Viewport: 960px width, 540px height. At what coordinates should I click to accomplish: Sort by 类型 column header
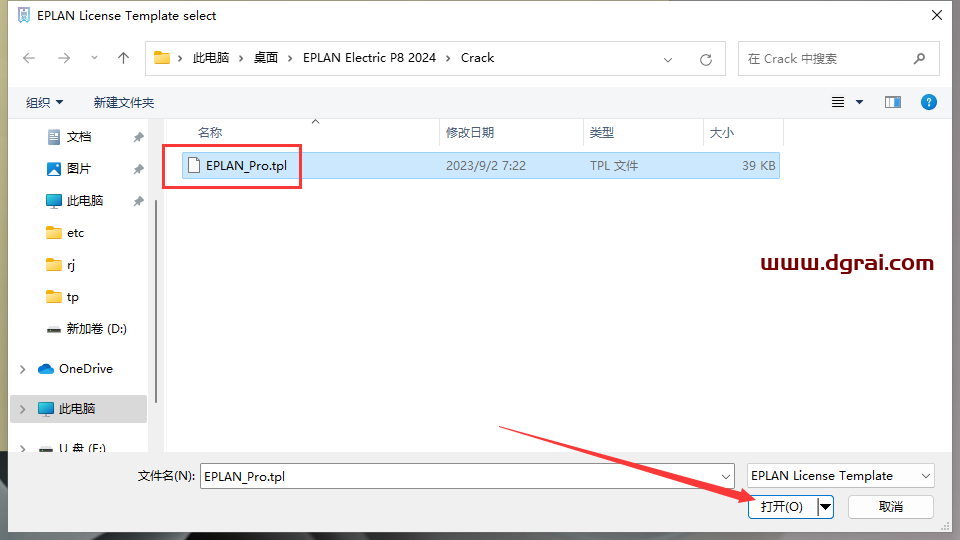(601, 132)
